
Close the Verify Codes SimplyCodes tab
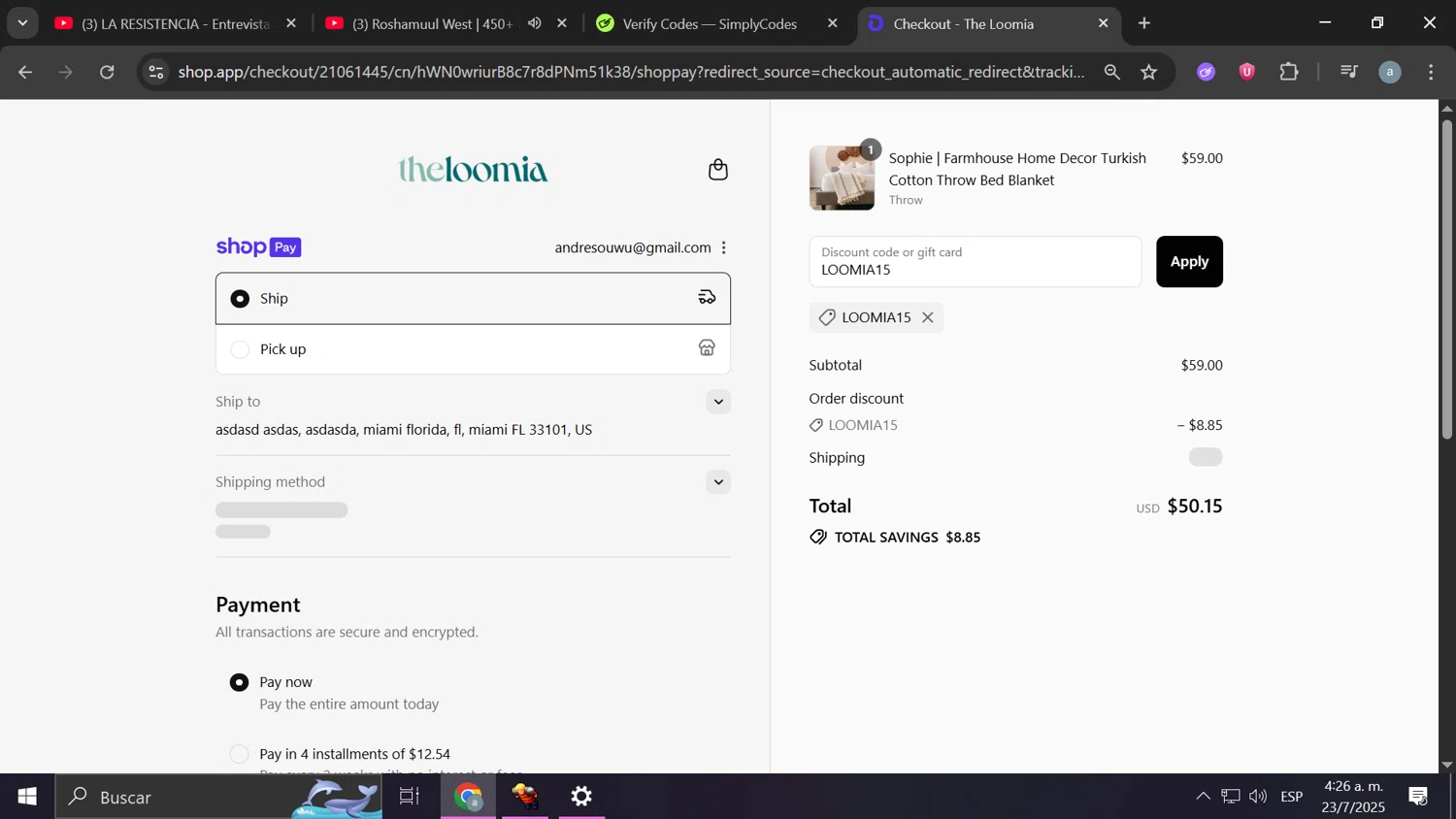pyautogui.click(x=833, y=23)
